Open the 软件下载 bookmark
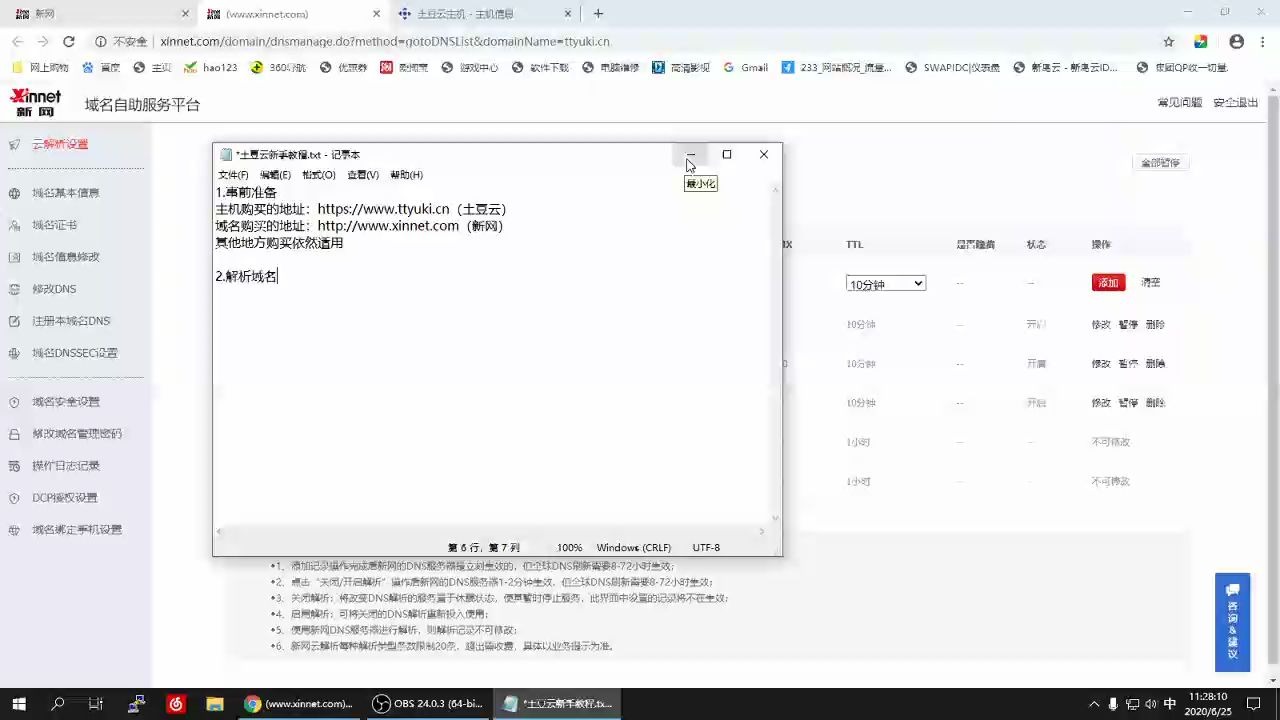Viewport: 1280px width, 720px height. pos(540,68)
